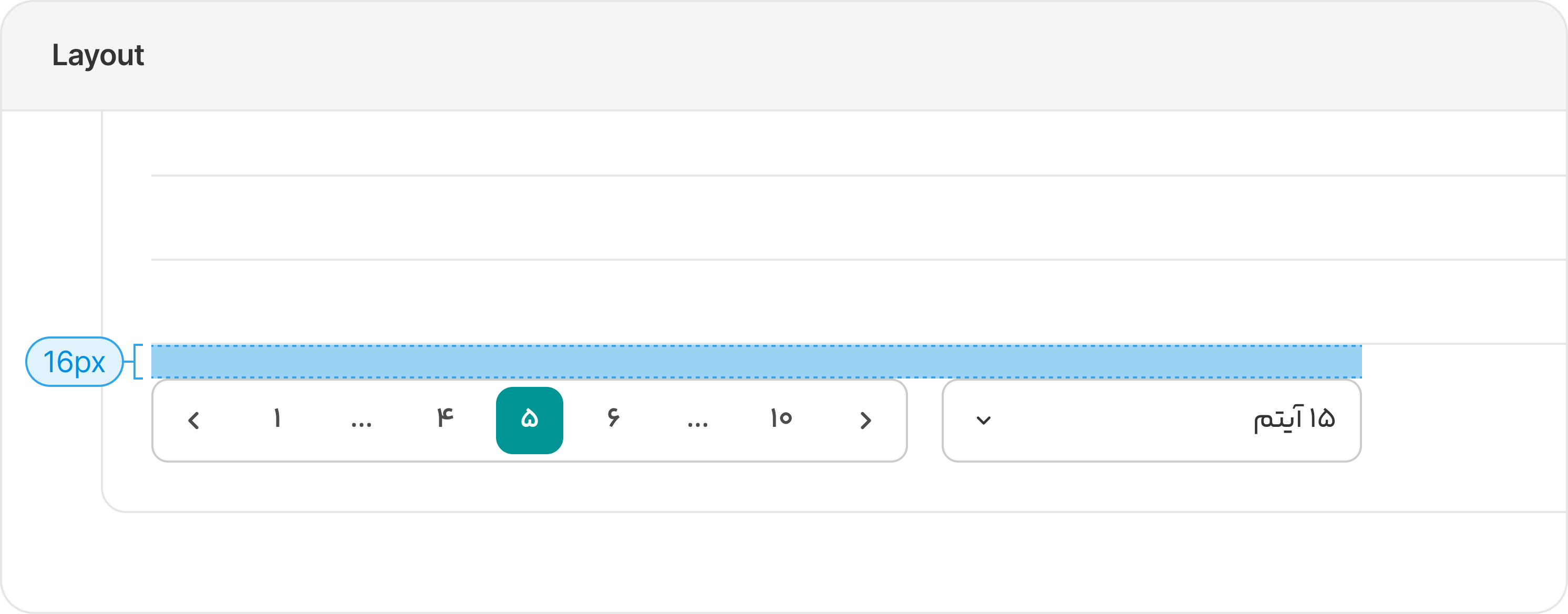This screenshot has height=614, width=1568.
Task: Click the active teal page ۵ button
Action: [530, 421]
